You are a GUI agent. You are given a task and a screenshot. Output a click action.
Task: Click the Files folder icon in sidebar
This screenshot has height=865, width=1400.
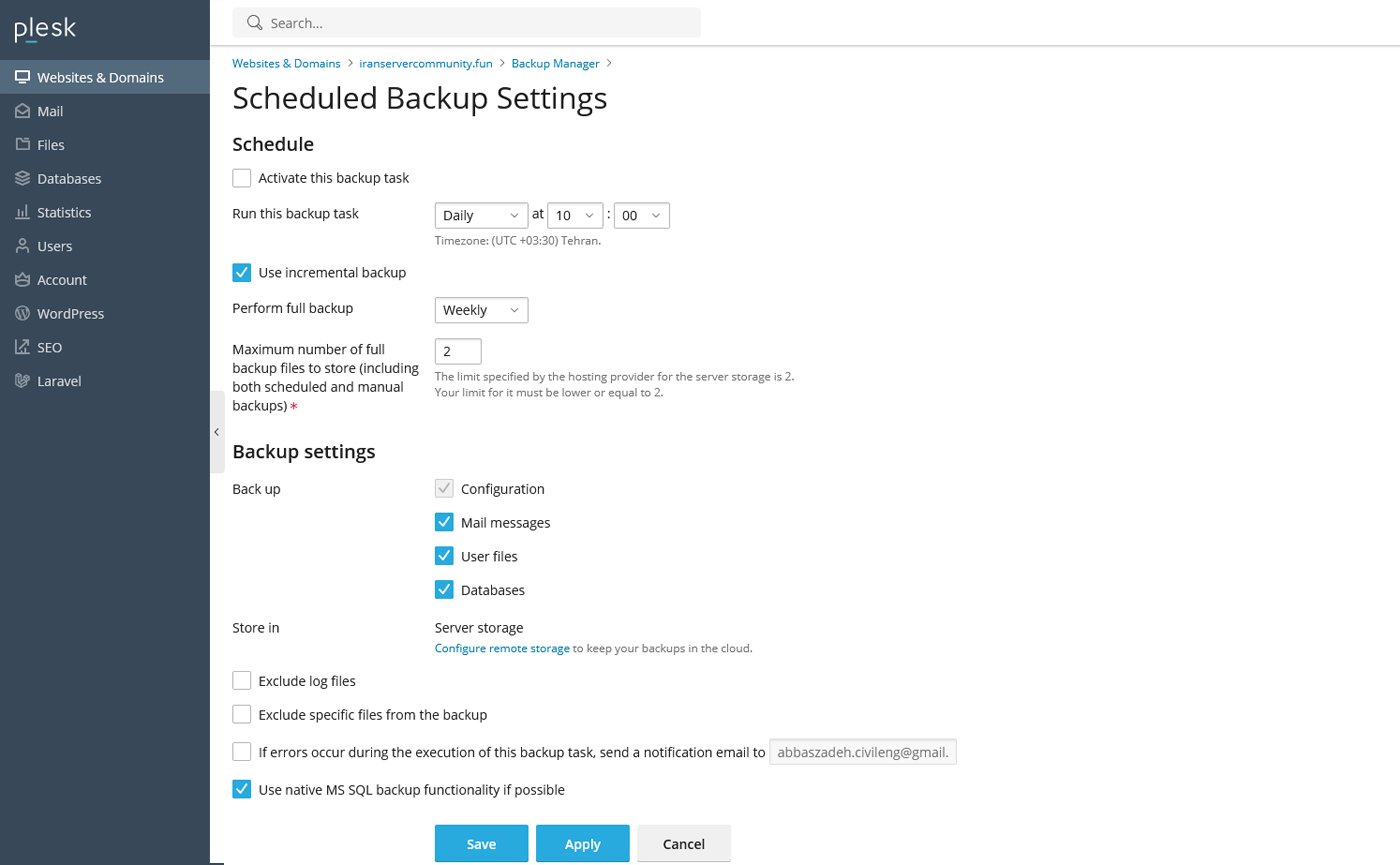click(x=22, y=145)
